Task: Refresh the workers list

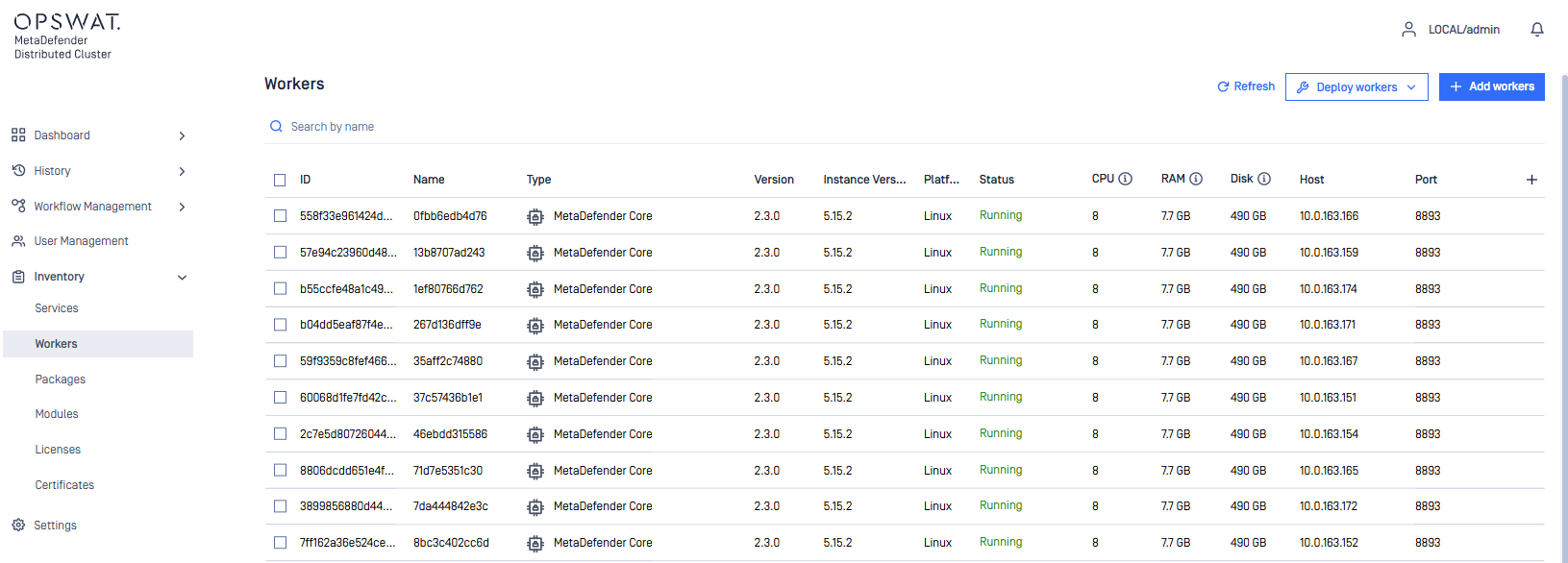Action: coord(1246,86)
